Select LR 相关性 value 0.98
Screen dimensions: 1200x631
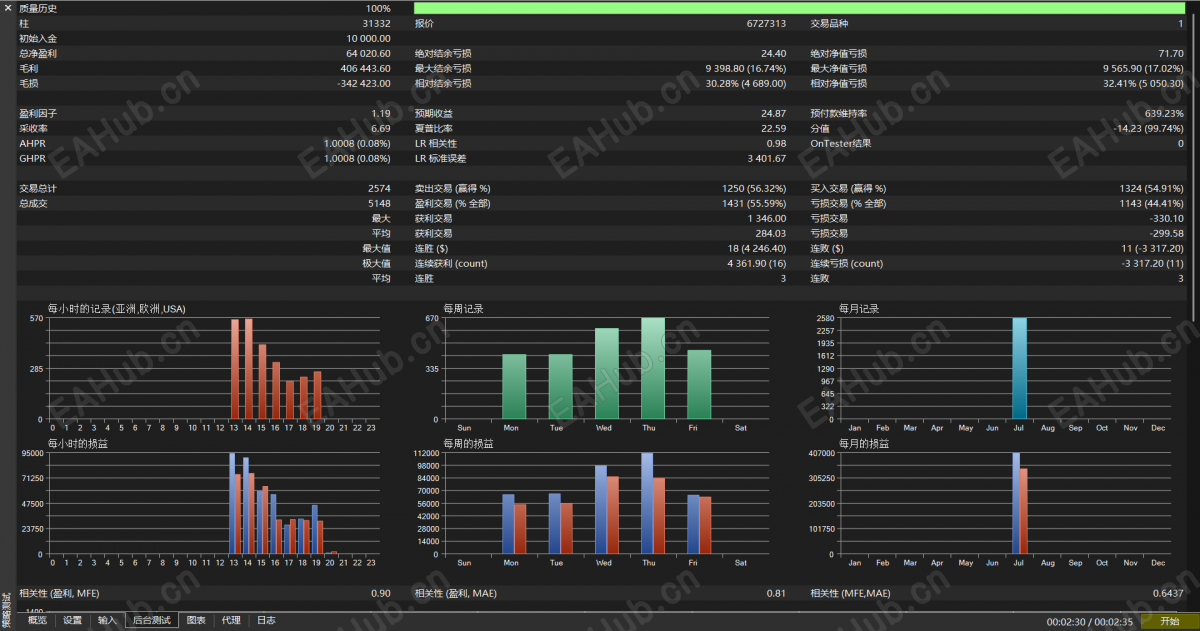click(x=776, y=143)
